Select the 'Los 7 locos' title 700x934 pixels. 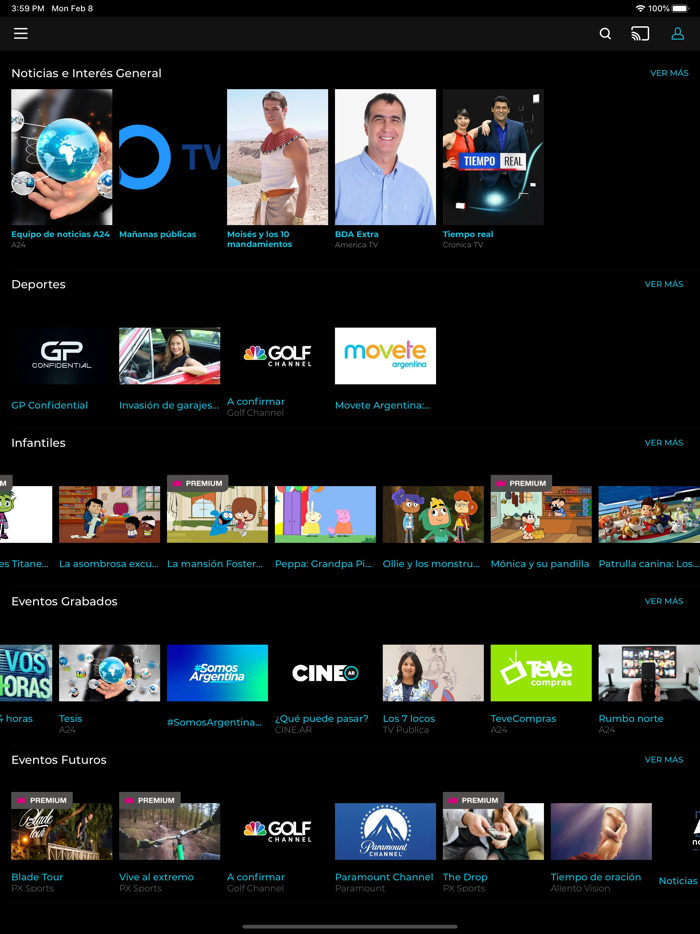coord(409,718)
